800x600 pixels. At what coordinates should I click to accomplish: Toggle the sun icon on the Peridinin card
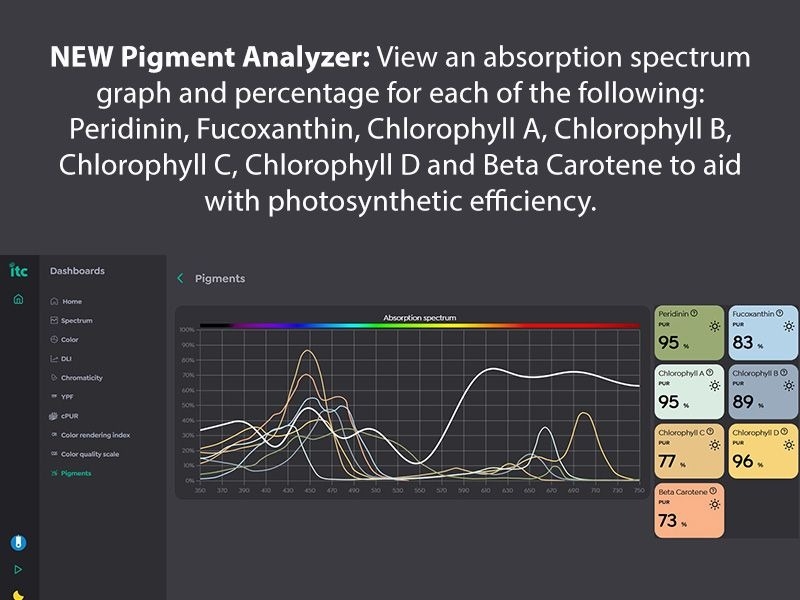pos(714,325)
